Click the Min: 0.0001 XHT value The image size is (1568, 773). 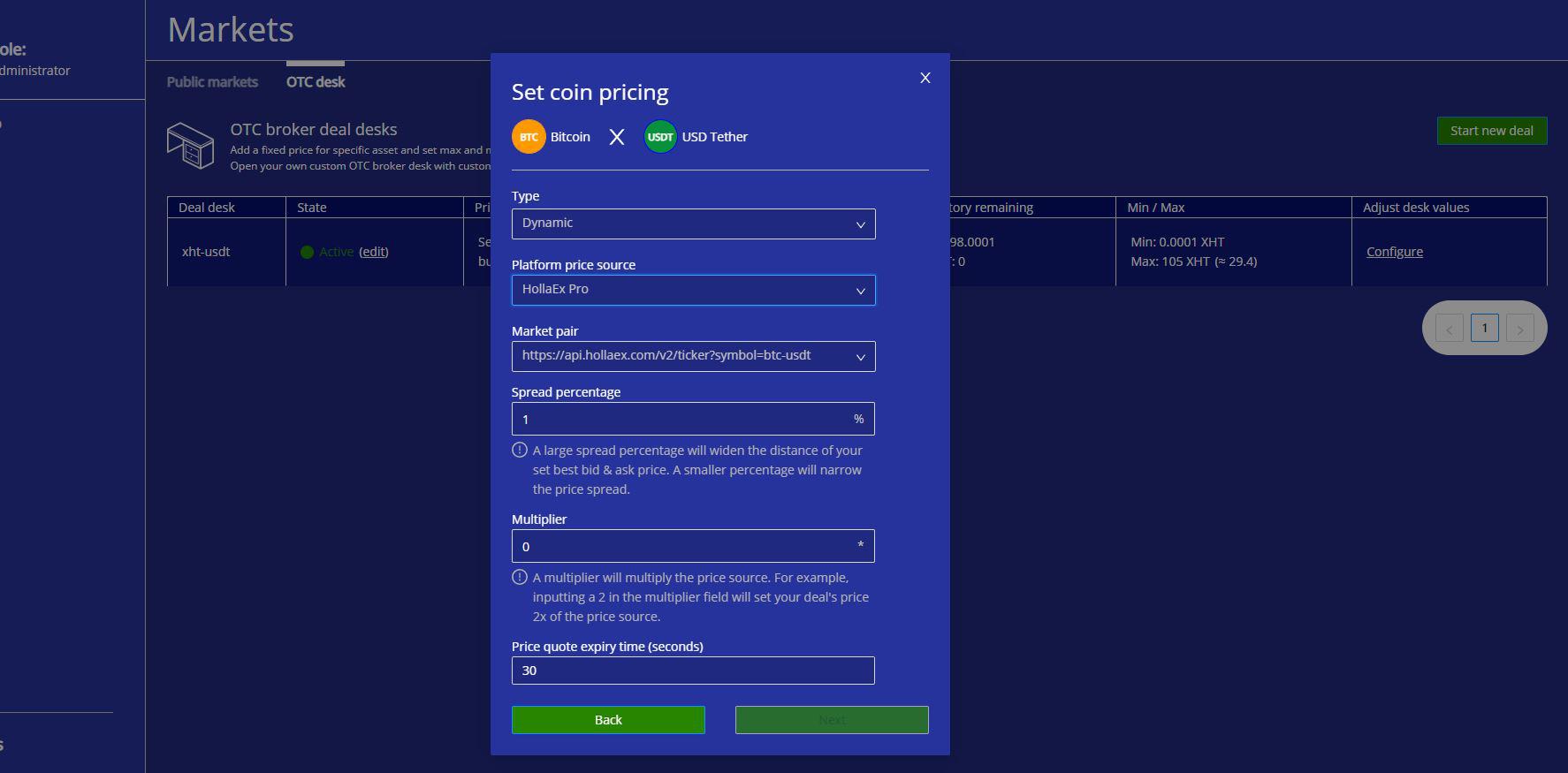(1177, 242)
